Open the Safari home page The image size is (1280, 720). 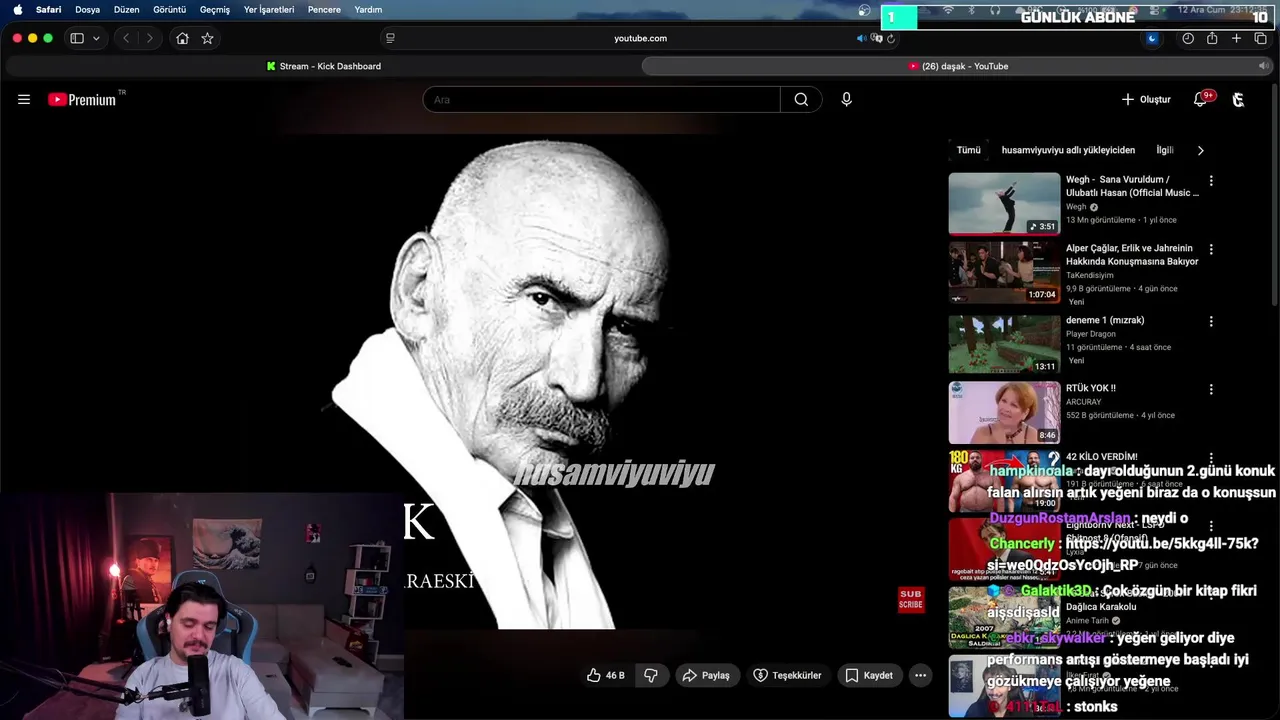coord(182,38)
